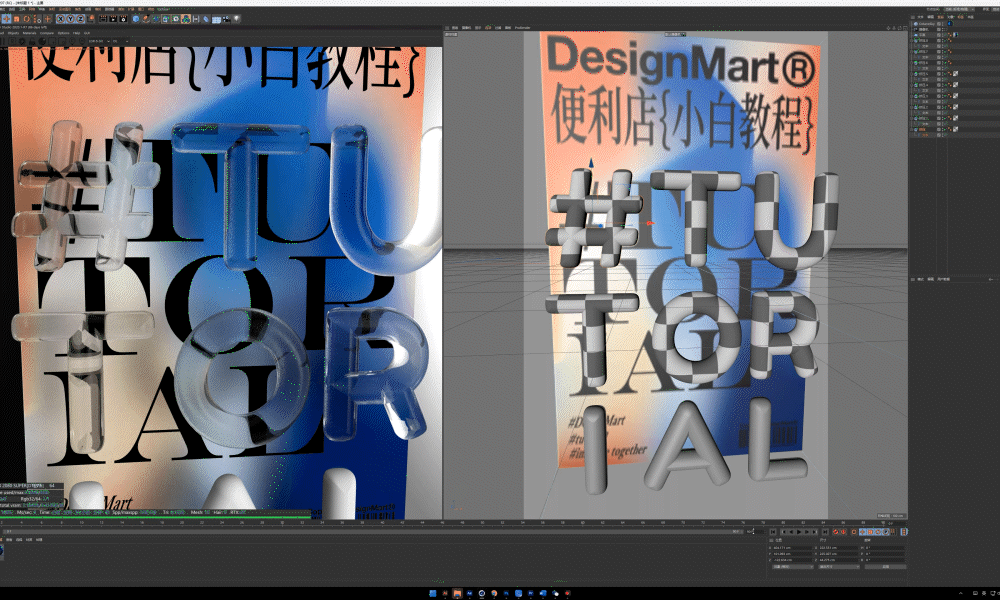The height and width of the screenshot is (600, 1000).
Task: Click the Camera object icon
Action: tap(226, 19)
